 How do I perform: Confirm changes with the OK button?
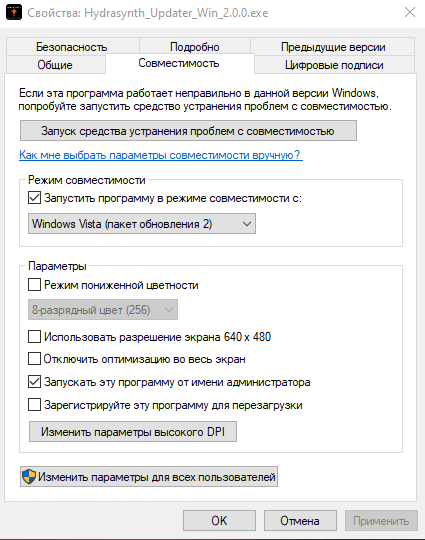[219, 520]
